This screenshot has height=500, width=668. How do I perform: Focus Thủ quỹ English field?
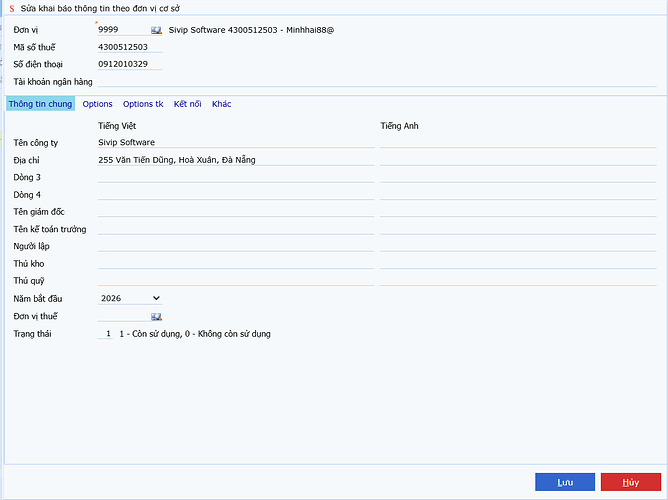point(518,280)
